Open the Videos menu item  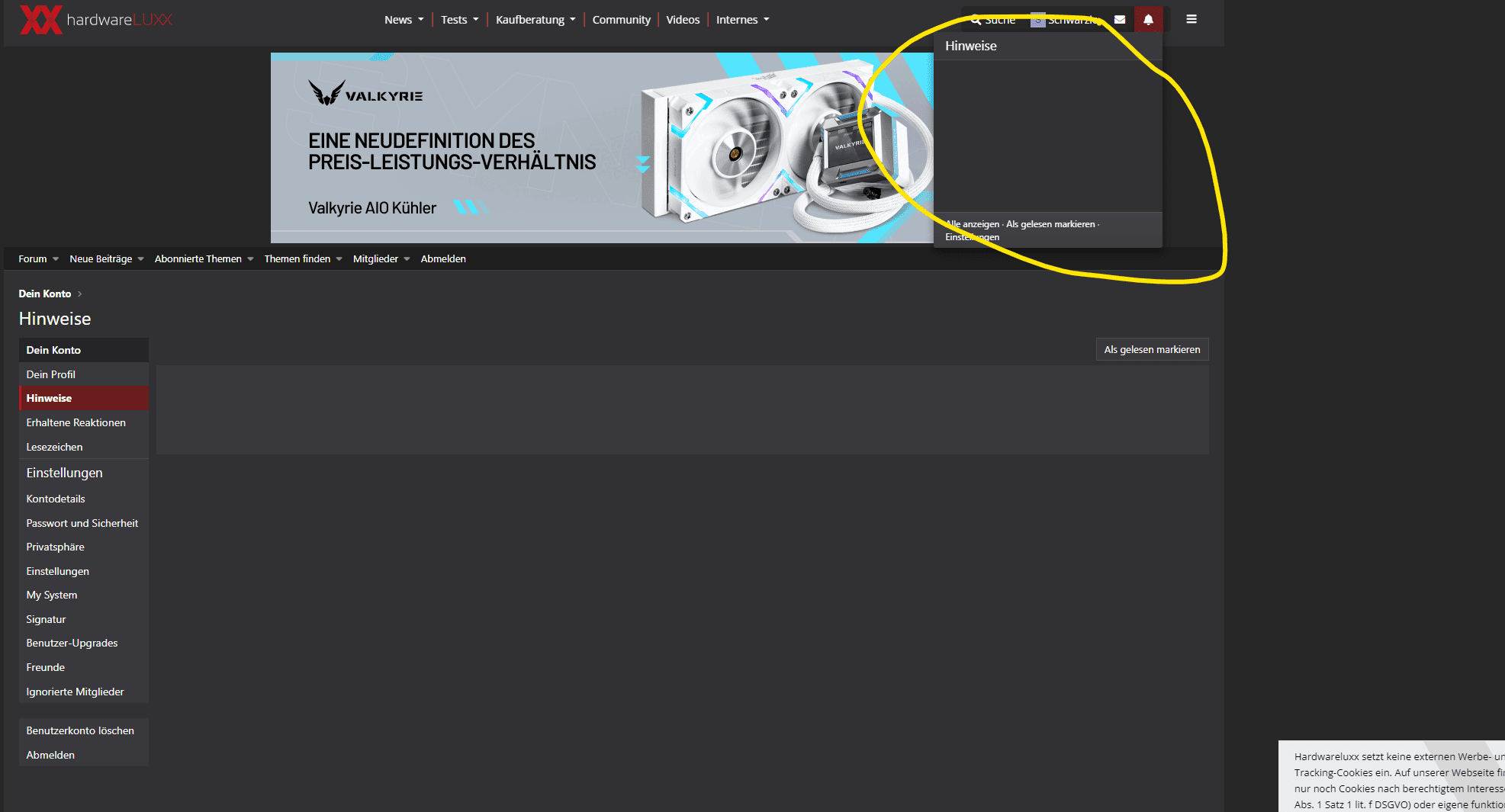pos(683,20)
